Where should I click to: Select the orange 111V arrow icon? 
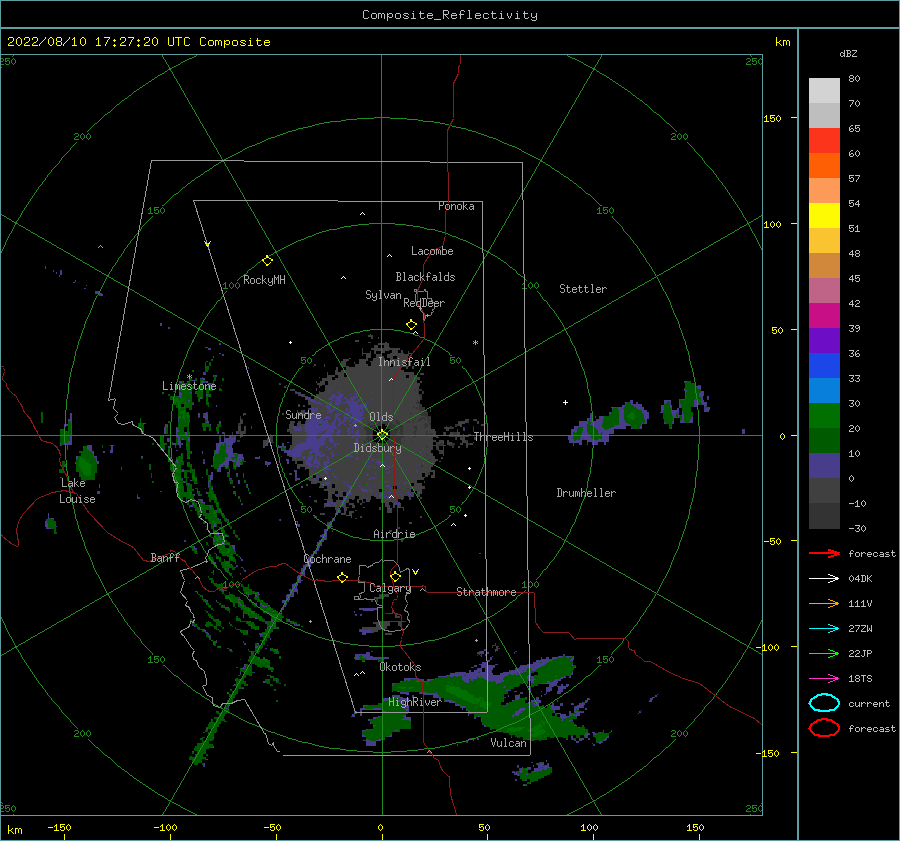(x=824, y=603)
